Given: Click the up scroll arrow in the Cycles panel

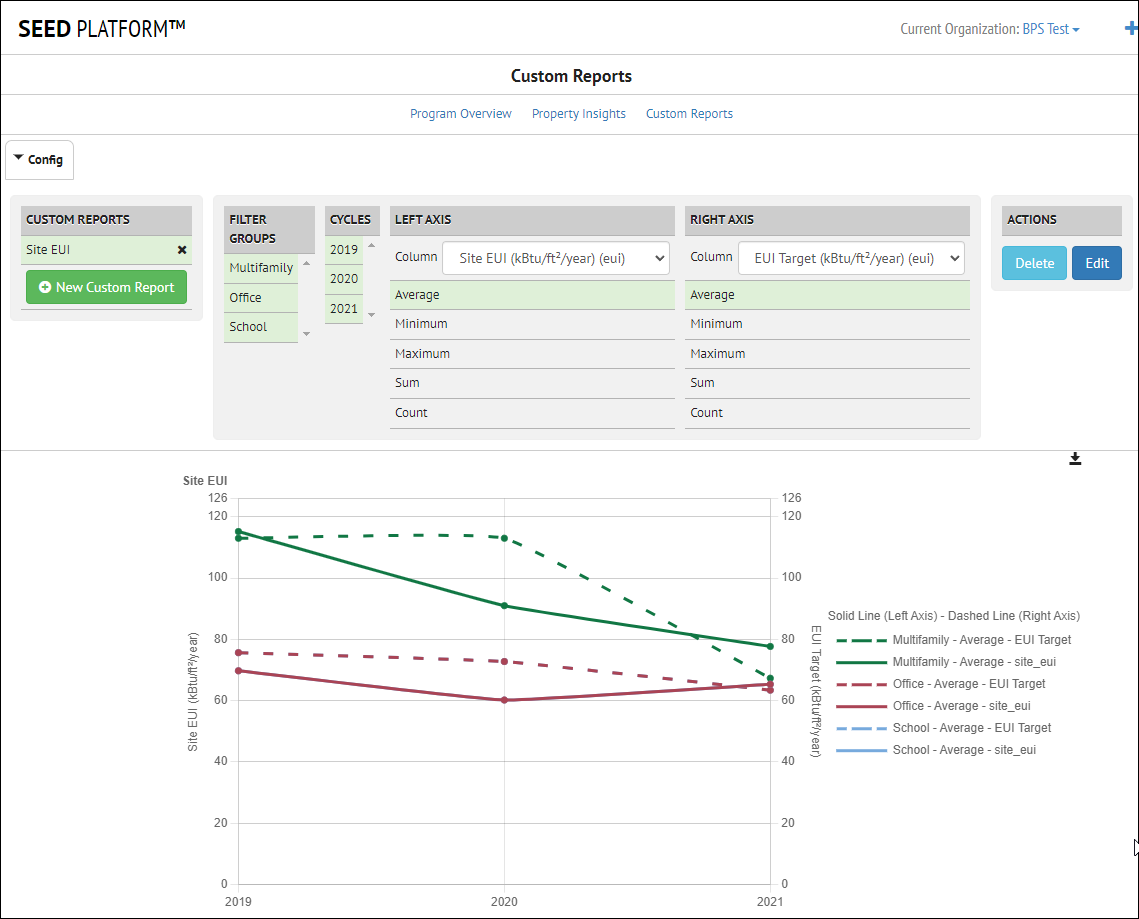Looking at the screenshot, I should point(371,247).
